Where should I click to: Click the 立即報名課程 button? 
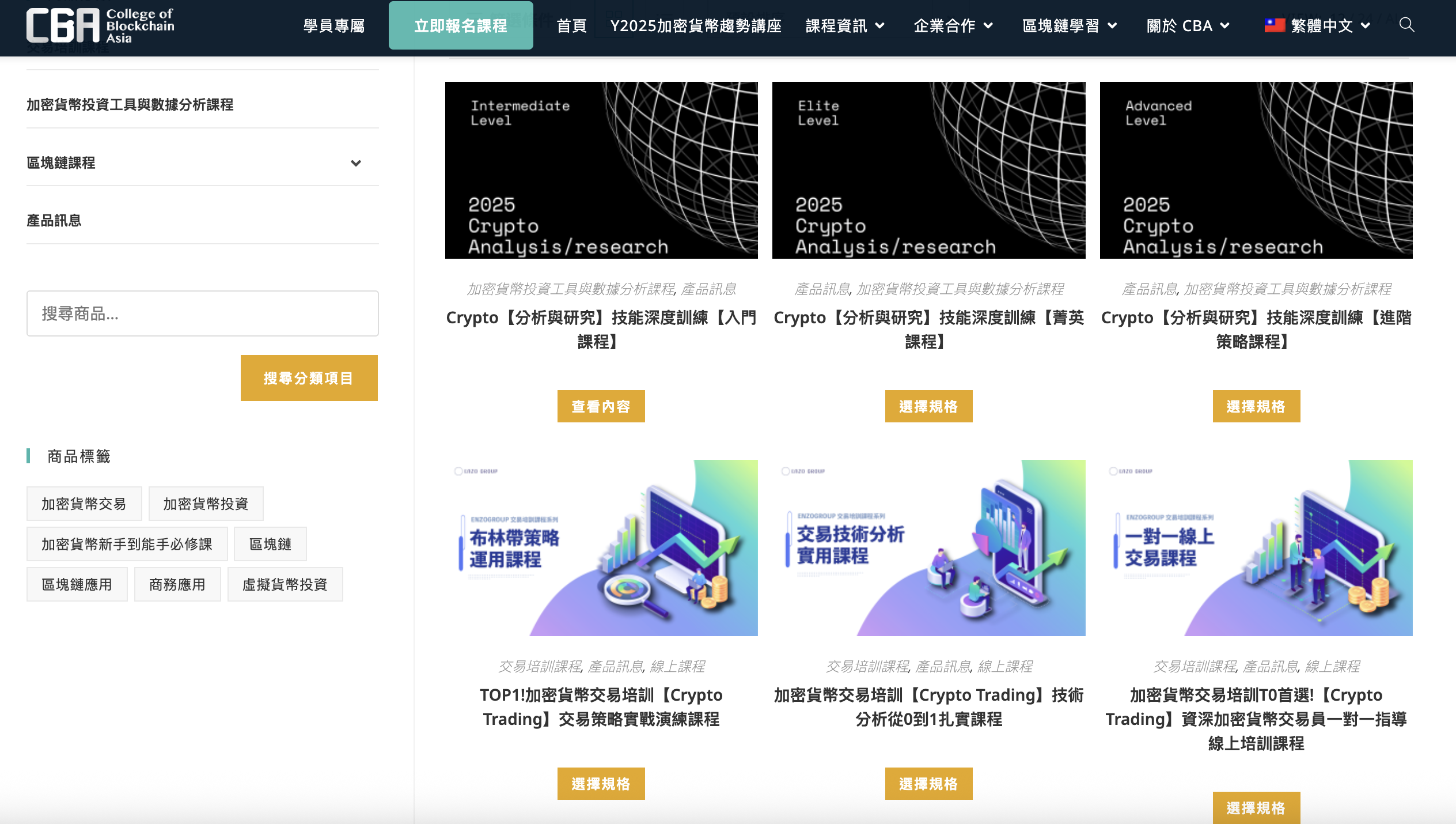coord(461,25)
